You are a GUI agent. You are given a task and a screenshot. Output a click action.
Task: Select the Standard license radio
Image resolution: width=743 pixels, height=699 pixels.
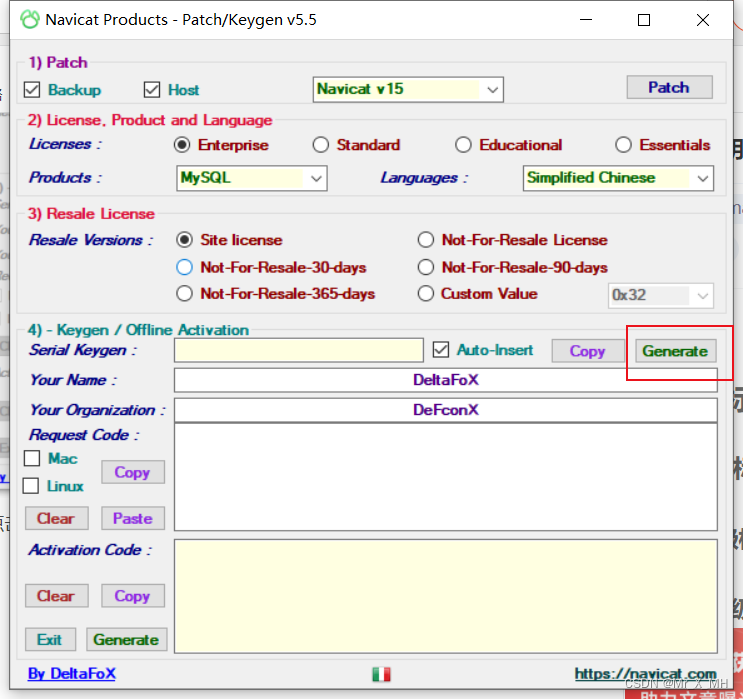pyautogui.click(x=321, y=145)
